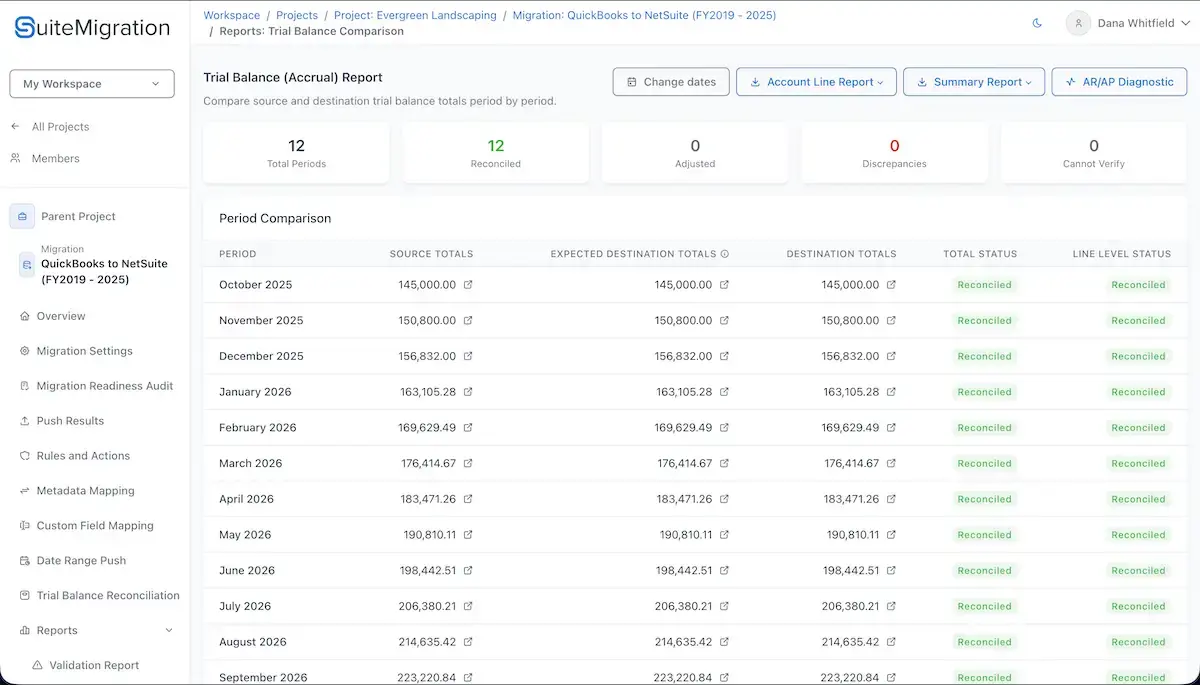Open April 2026 source totals link icon

[x=468, y=499]
